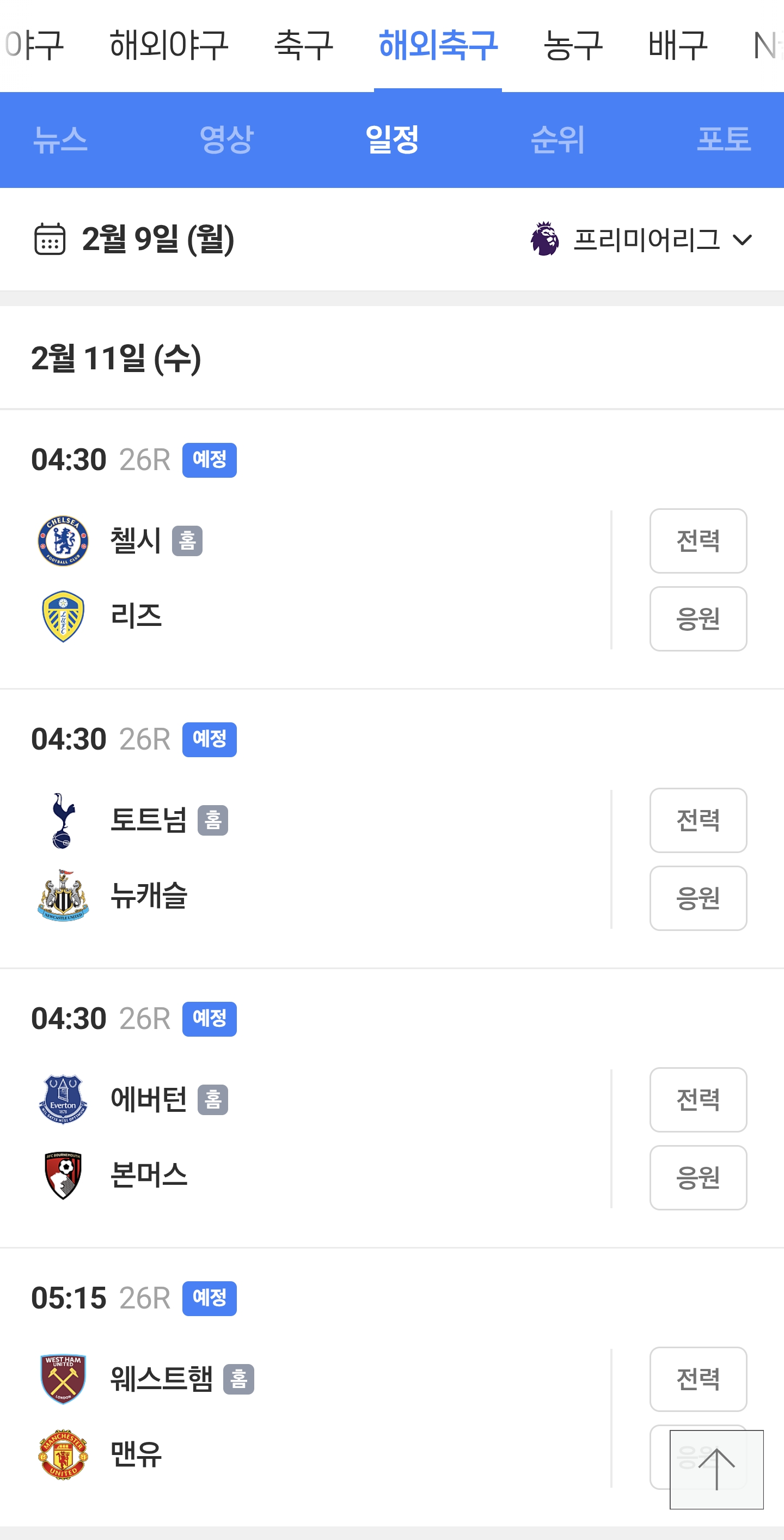Open the calendar date picker icon
This screenshot has height=1540, width=784.
pyautogui.click(x=50, y=239)
